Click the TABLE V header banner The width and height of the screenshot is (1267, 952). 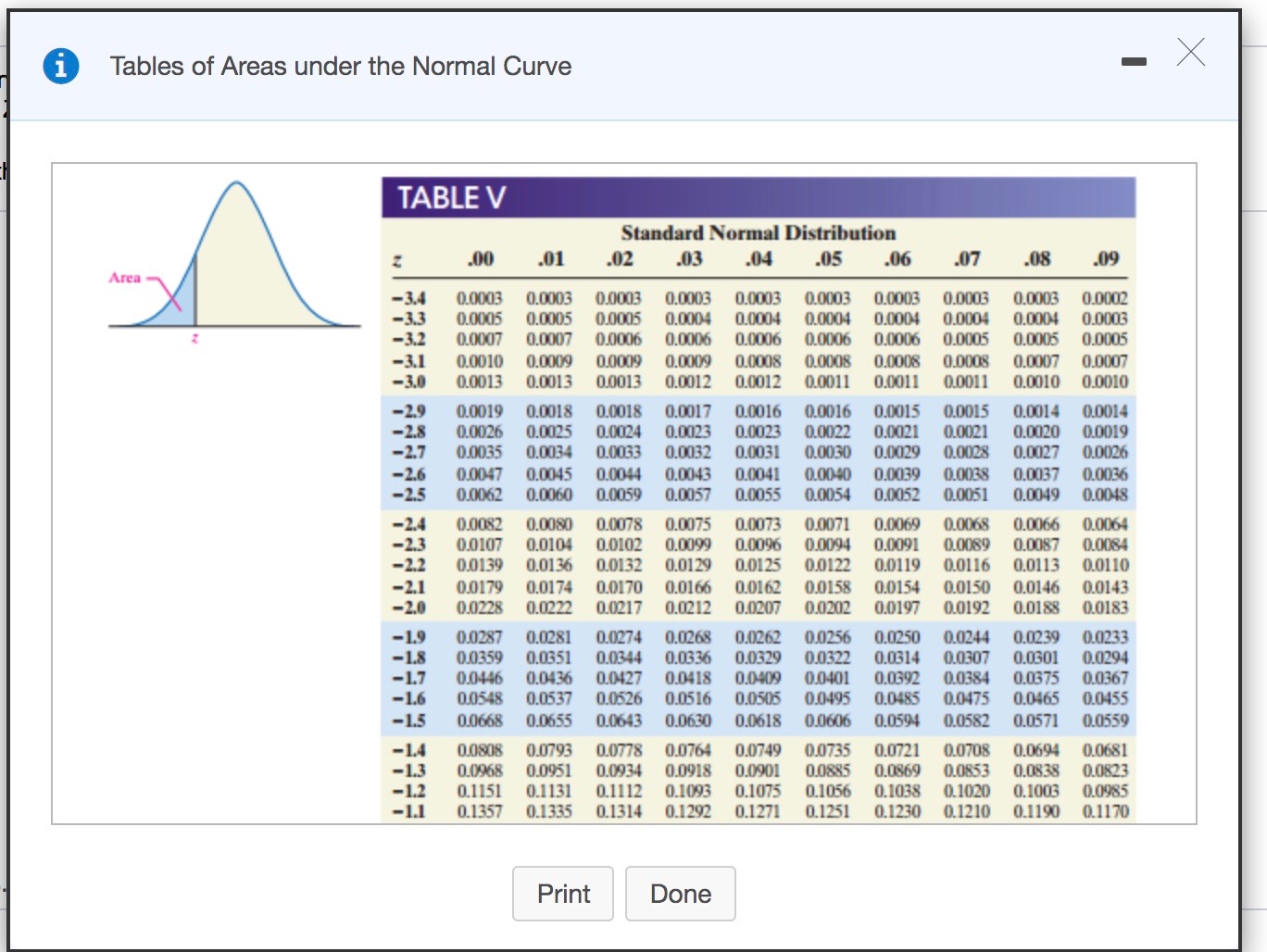point(759,197)
